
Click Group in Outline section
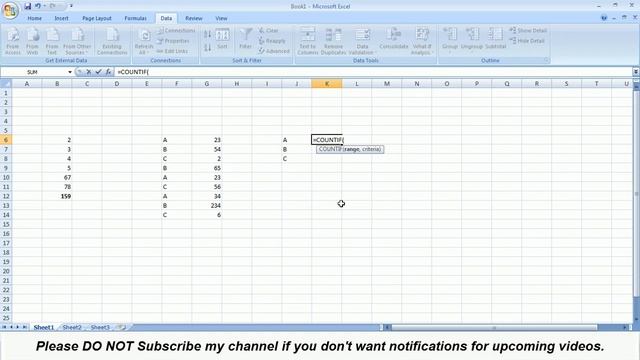pos(450,40)
